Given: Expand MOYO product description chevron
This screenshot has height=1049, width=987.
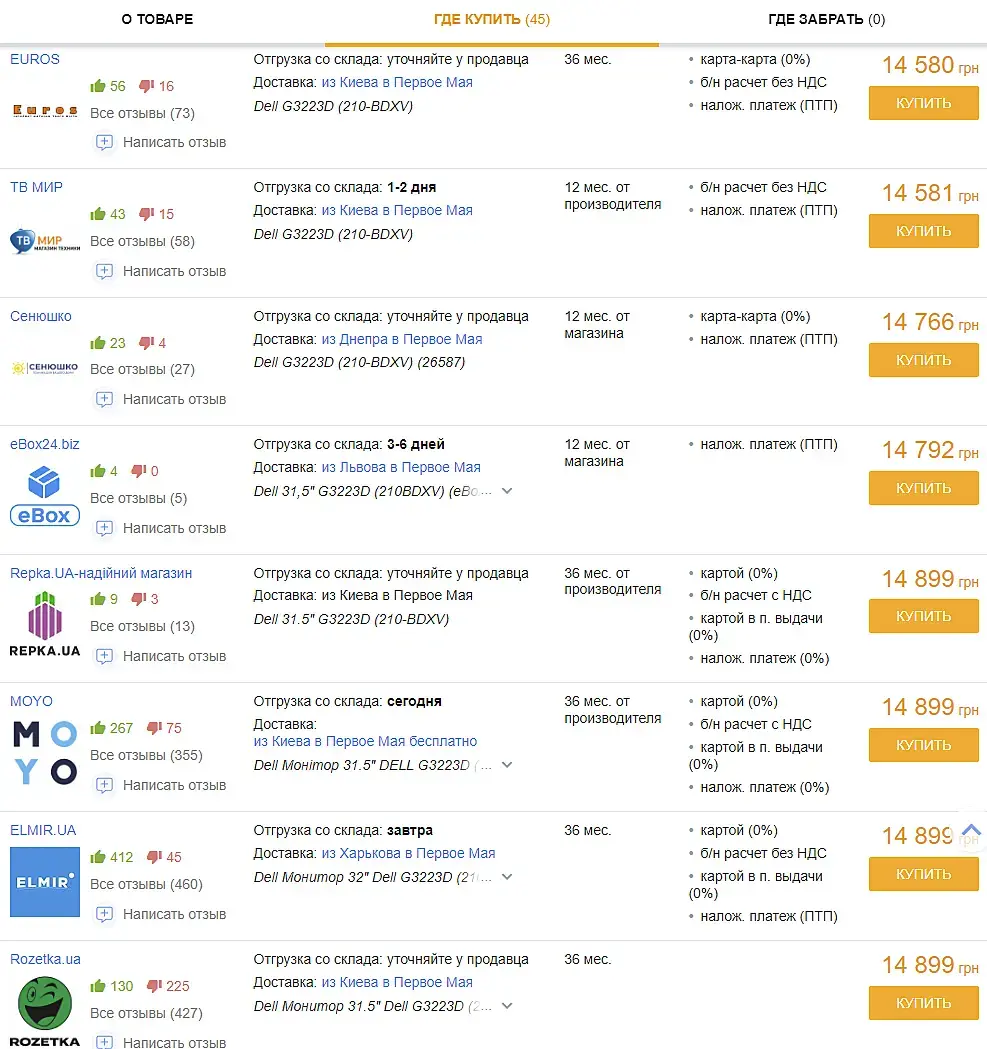Looking at the screenshot, I should 507,765.
